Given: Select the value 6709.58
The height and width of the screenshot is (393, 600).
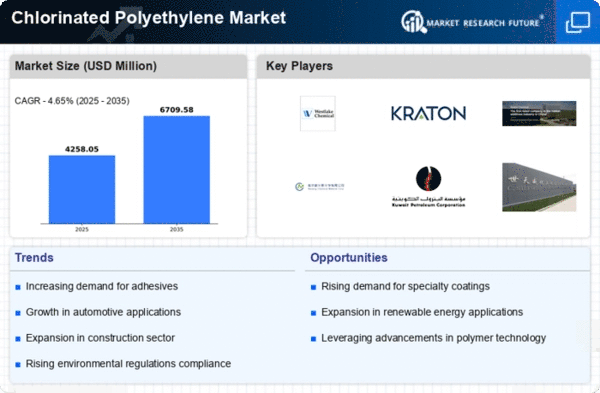Looking at the screenshot, I should click(176, 110).
